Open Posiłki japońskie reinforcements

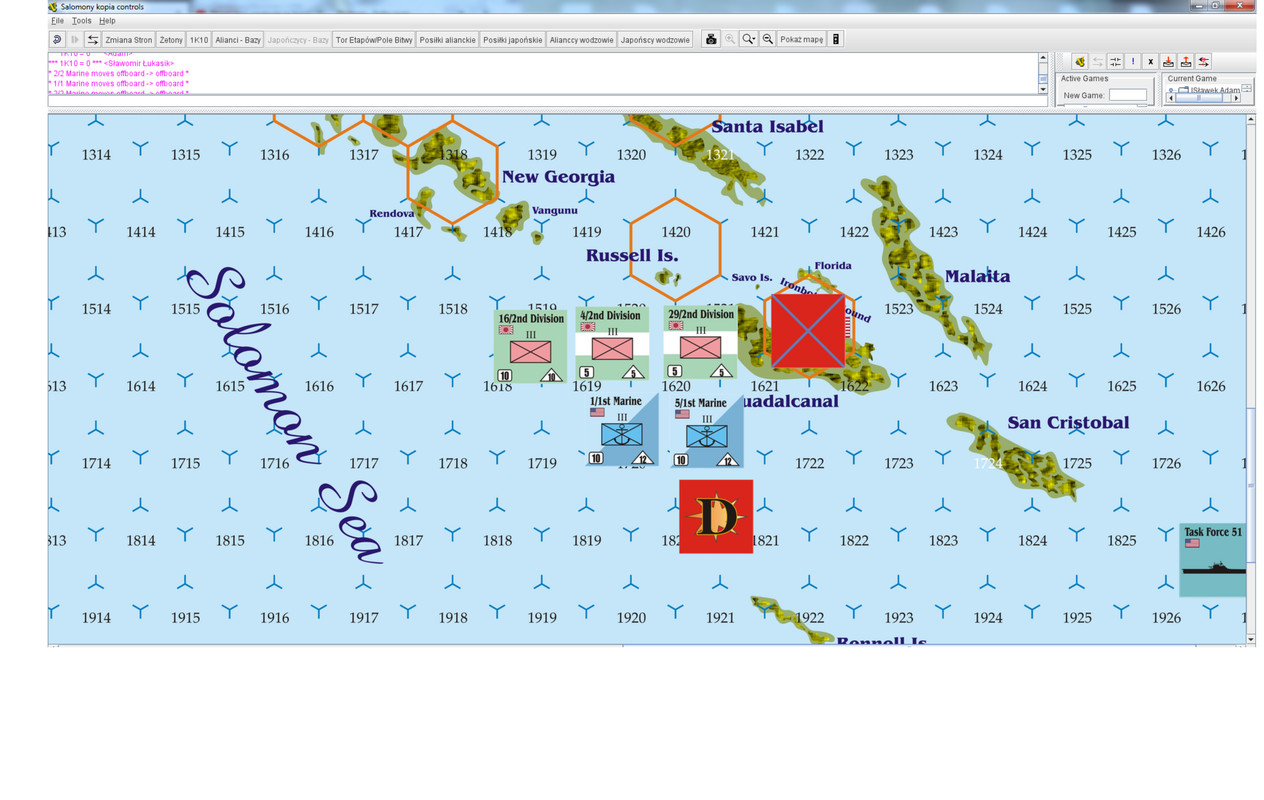[x=512, y=39]
